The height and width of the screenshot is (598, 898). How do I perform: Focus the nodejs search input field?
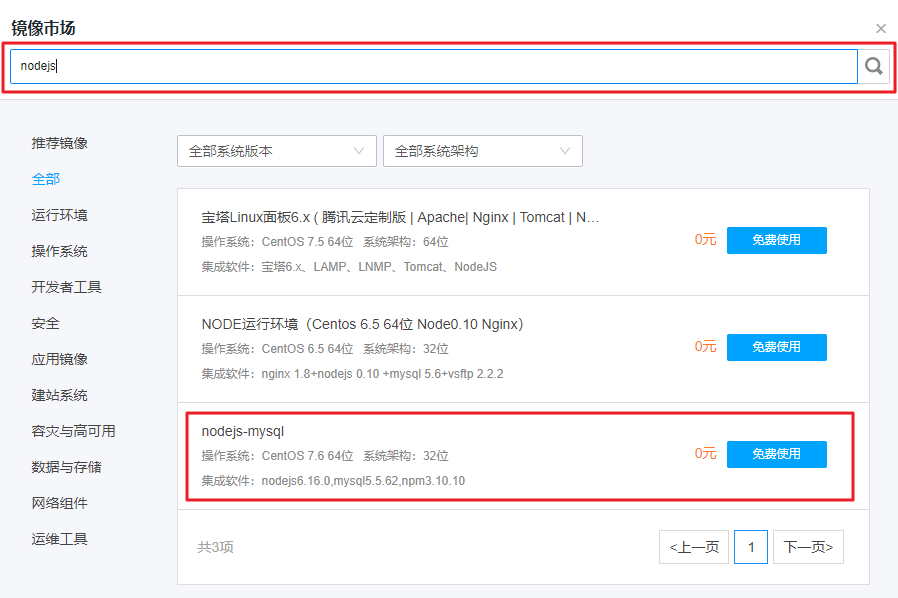point(434,66)
